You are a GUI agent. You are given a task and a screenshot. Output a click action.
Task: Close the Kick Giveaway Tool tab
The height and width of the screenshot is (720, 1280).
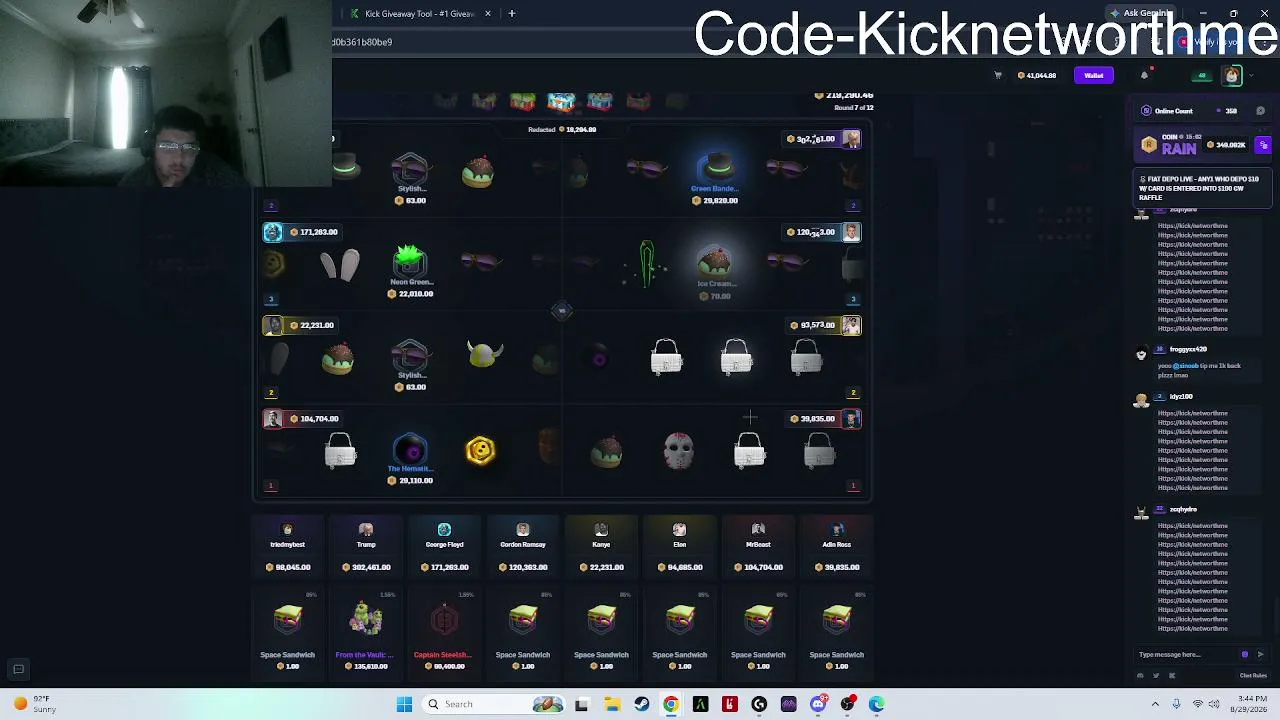pos(488,13)
